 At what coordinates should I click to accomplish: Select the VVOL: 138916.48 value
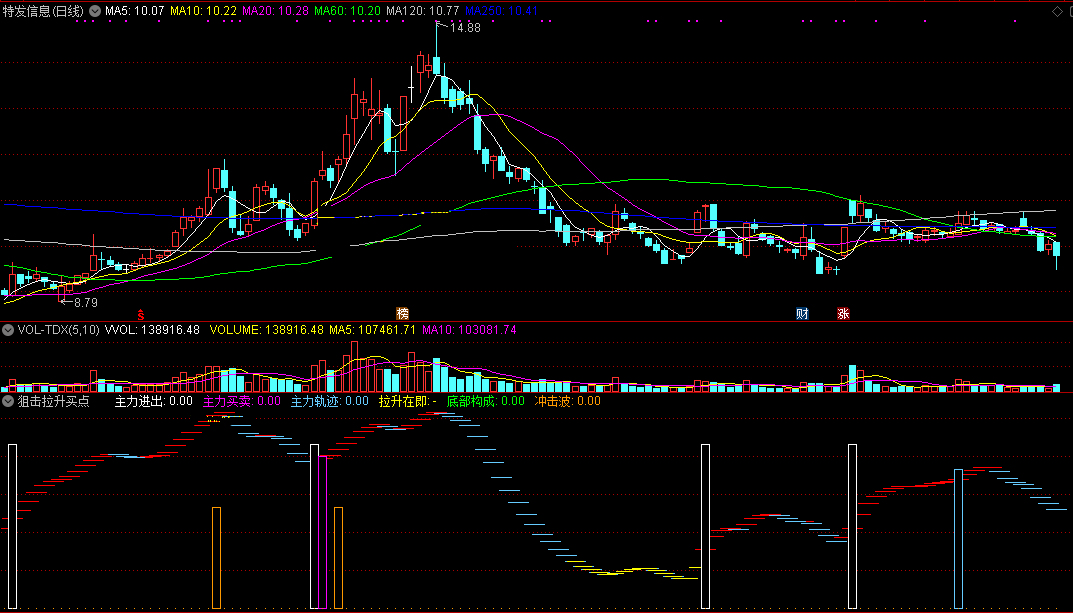152,330
